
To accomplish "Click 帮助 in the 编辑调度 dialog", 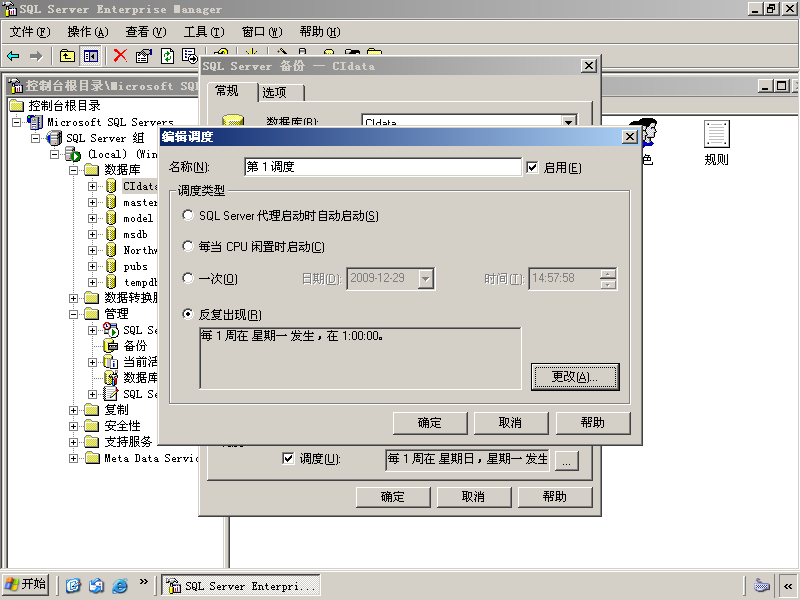I will click(593, 423).
